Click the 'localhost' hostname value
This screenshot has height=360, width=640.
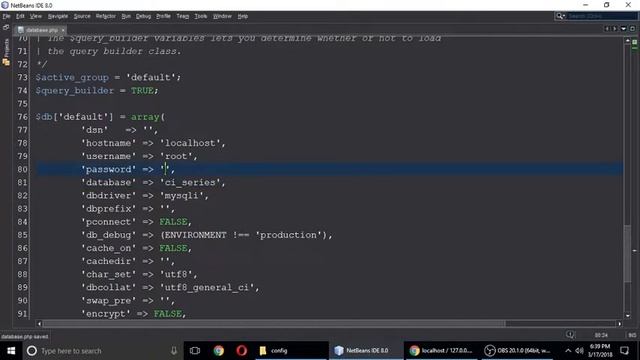click(x=190, y=143)
